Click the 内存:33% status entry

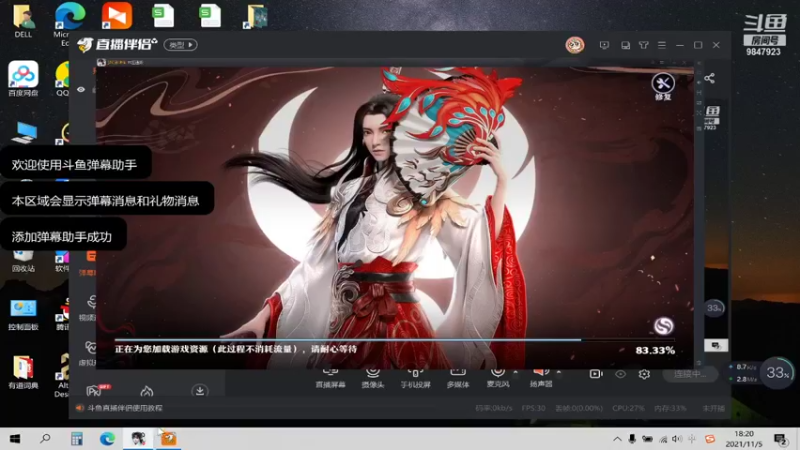(670, 408)
